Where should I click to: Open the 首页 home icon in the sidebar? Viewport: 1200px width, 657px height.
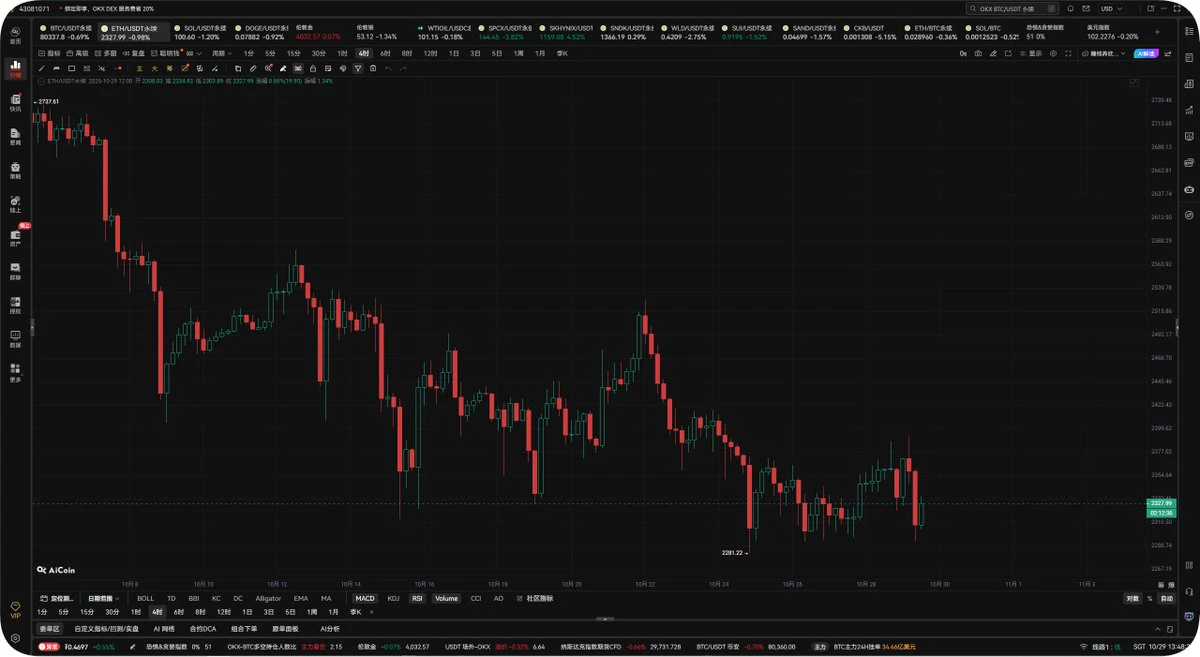15,36
